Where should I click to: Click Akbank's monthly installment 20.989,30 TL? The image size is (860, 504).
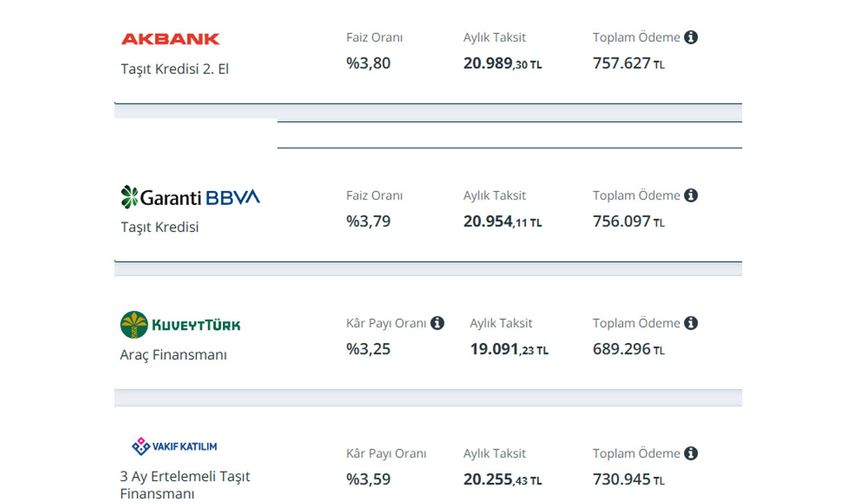[x=502, y=63]
